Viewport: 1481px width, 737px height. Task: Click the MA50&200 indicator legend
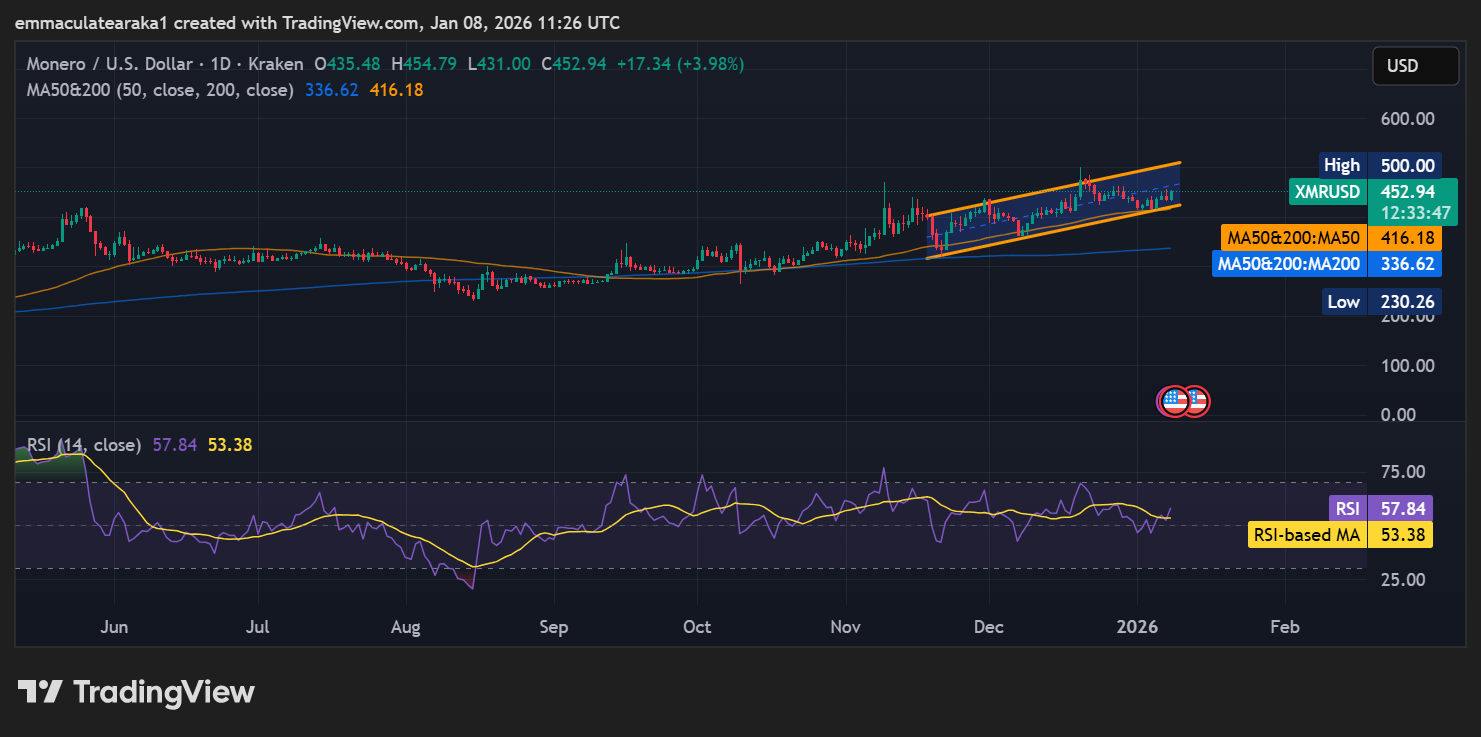(x=160, y=90)
